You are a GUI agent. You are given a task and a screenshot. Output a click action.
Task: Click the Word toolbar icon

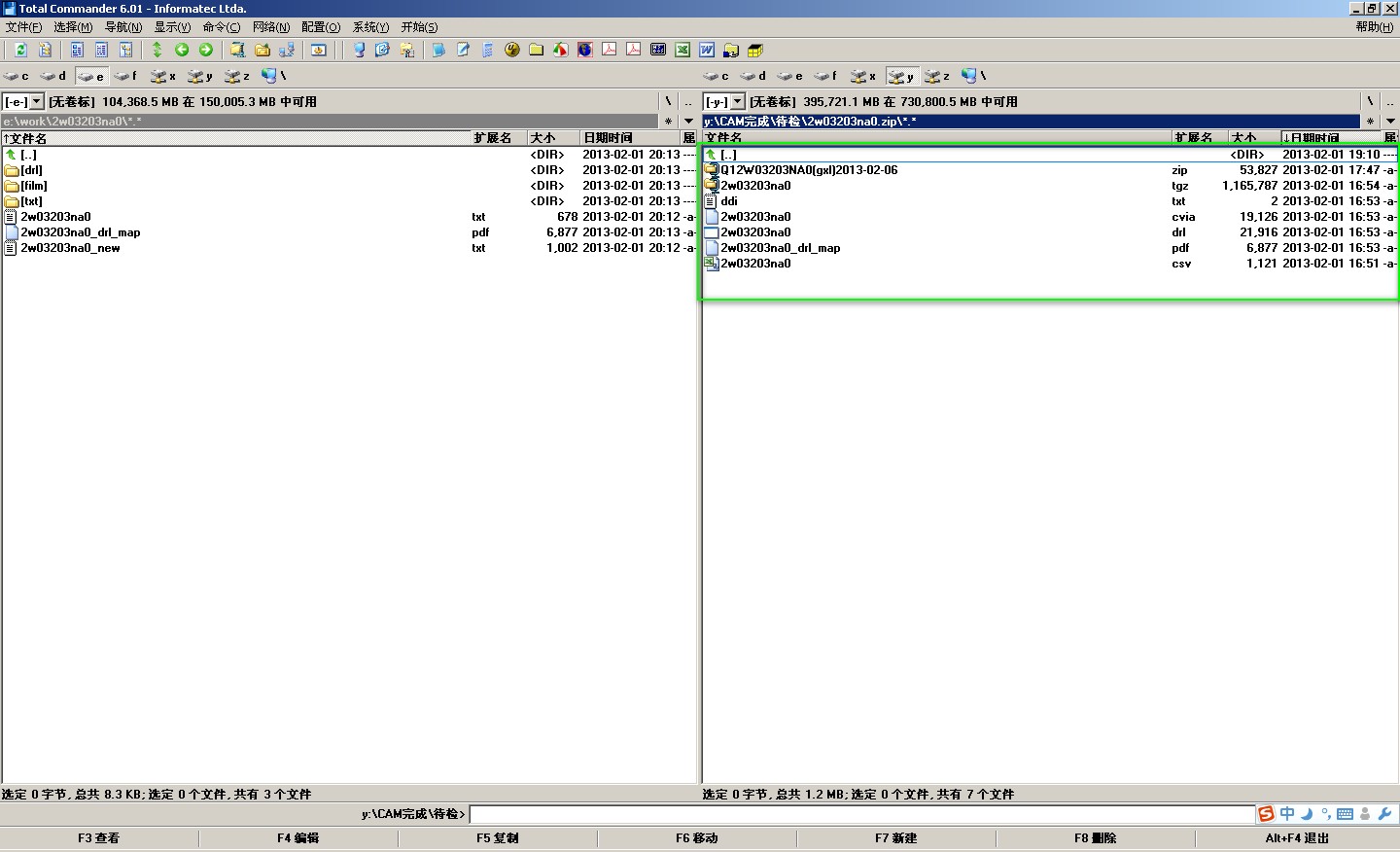point(707,50)
